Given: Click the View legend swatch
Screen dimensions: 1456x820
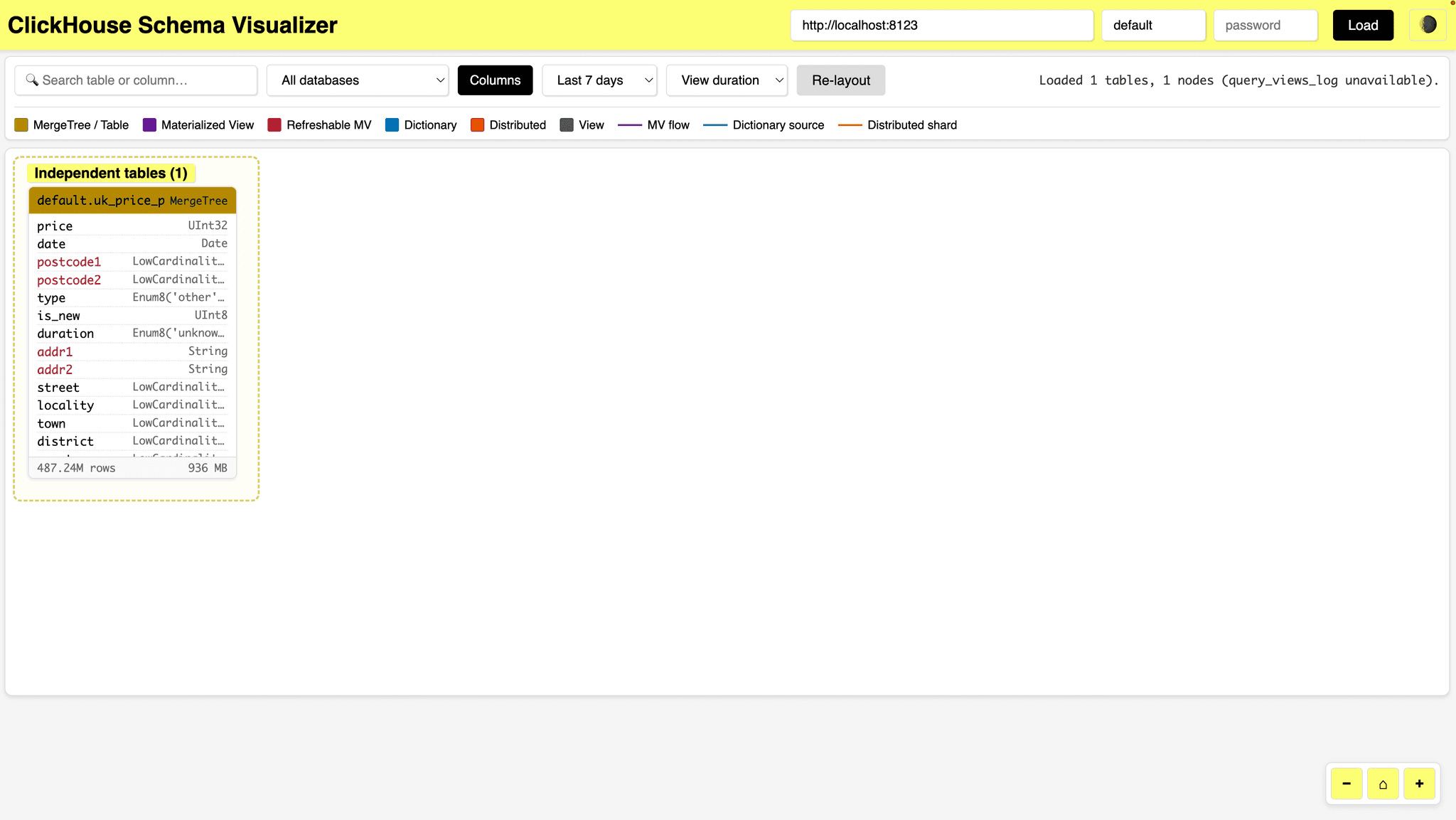Looking at the screenshot, I should (x=567, y=125).
